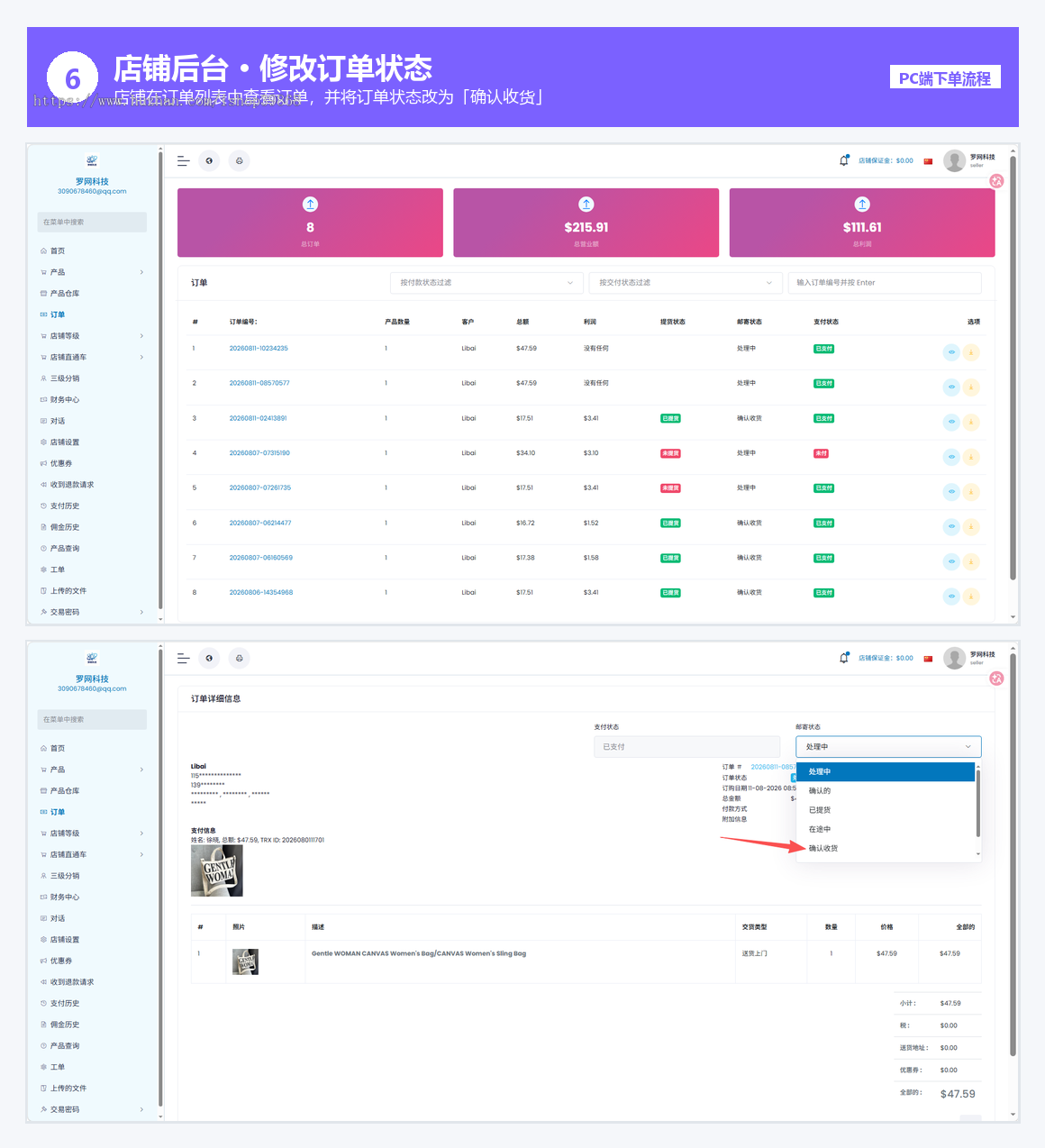1045x1148 pixels.
Task: Expand 店铺等级 submenu in the order list sidebar
Action: pos(141,336)
